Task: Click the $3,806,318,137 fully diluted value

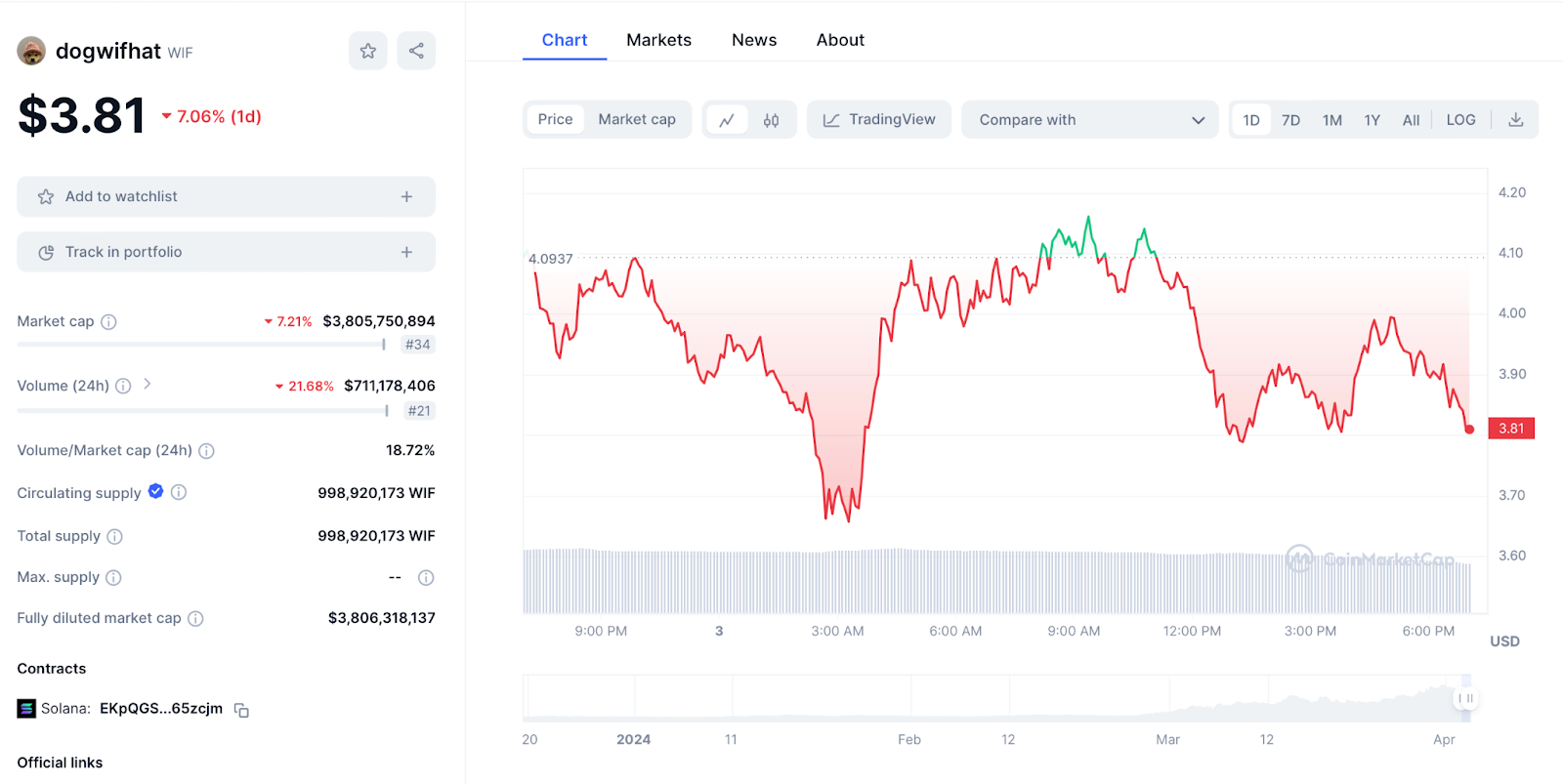Action: click(382, 618)
